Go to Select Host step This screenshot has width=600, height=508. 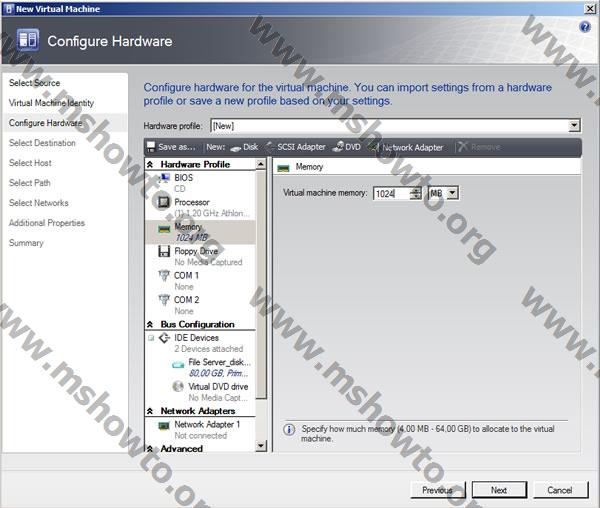(x=30, y=163)
